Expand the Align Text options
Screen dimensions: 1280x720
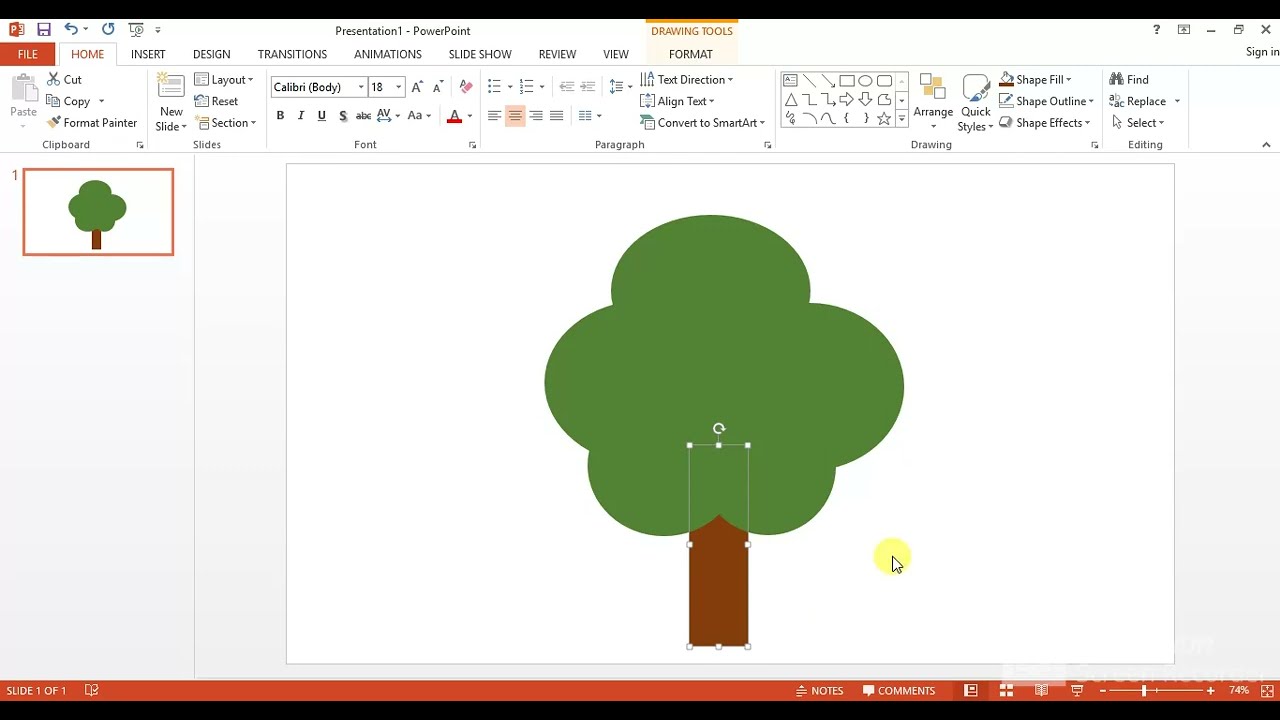(677, 101)
